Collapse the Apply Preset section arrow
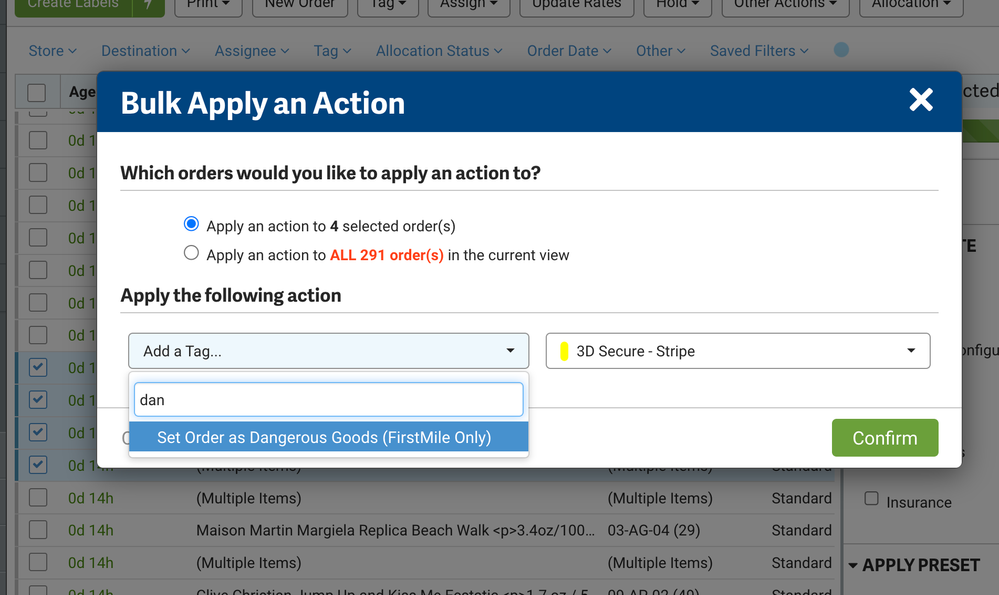999x595 pixels. (x=852, y=566)
